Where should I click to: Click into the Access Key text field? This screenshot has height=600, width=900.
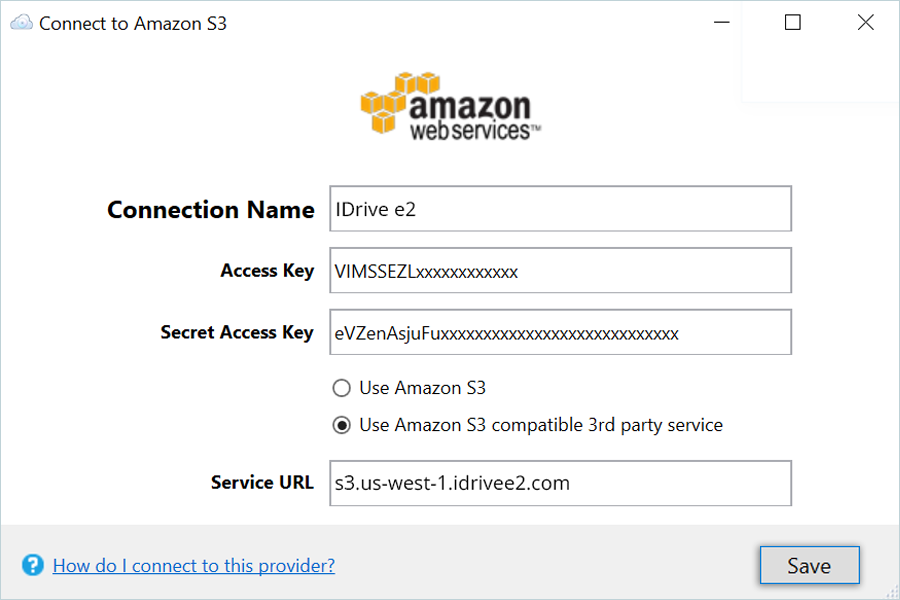pyautogui.click(x=560, y=271)
